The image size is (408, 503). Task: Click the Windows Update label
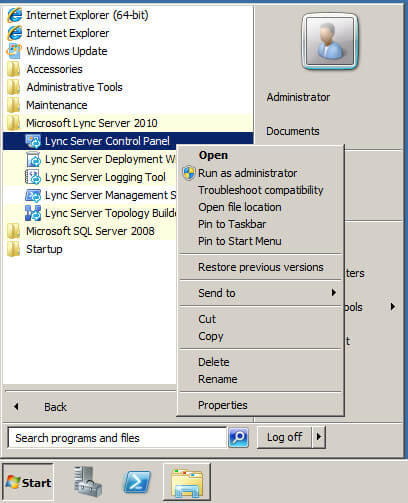pos(67,51)
